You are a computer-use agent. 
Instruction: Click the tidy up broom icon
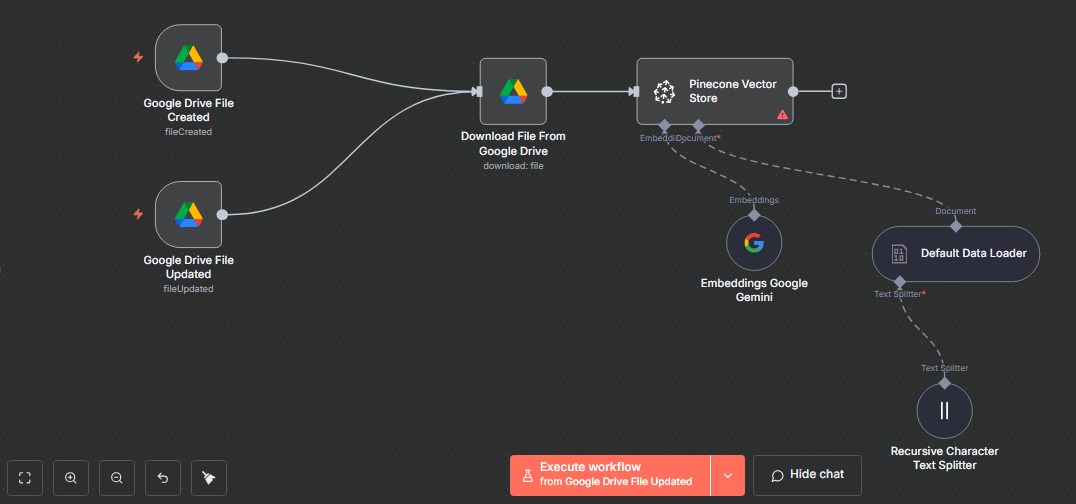pos(208,477)
